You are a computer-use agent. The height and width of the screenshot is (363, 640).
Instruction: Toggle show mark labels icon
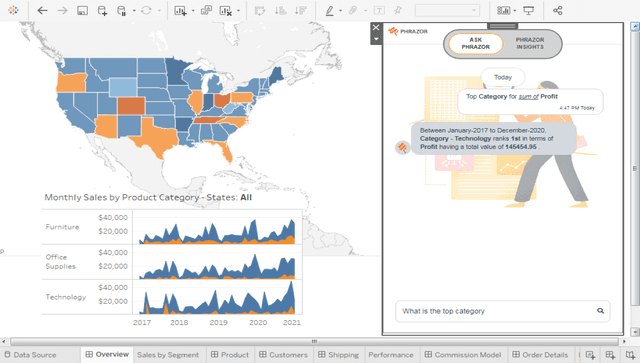379,11
